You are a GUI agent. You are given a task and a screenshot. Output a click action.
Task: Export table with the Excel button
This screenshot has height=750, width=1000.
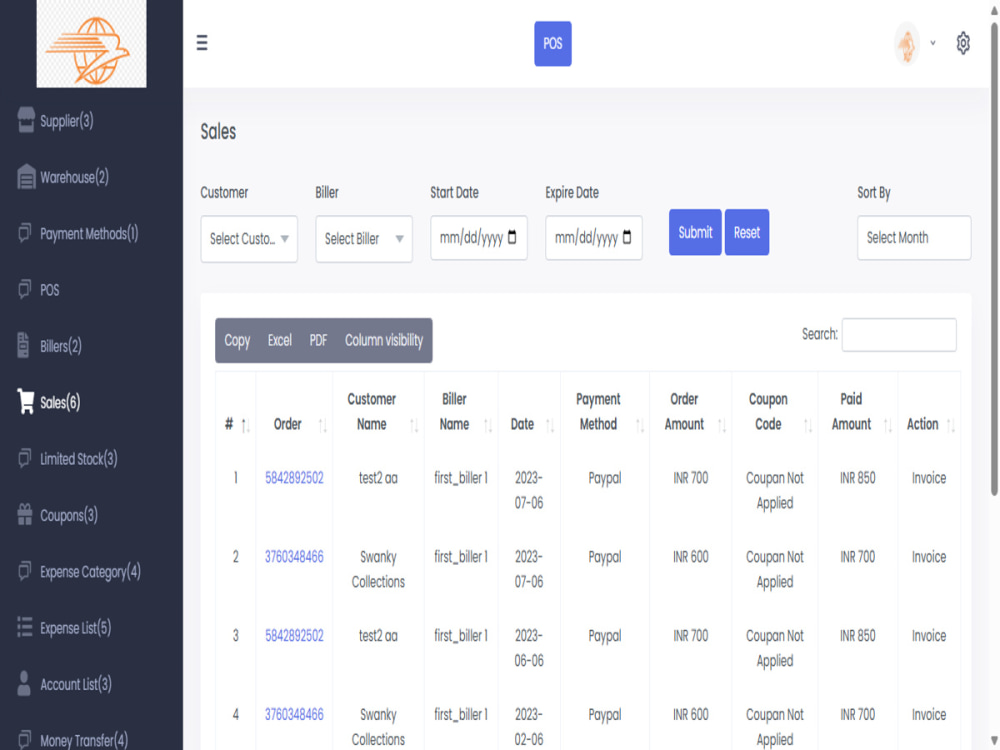(279, 340)
